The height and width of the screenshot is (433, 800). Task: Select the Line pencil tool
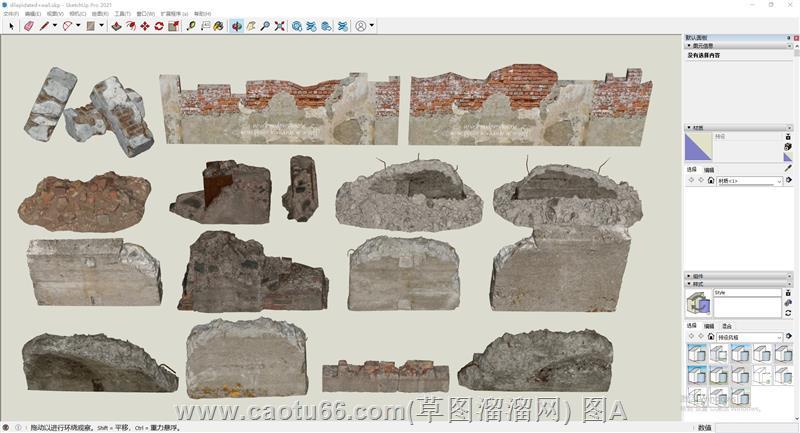coord(44,26)
